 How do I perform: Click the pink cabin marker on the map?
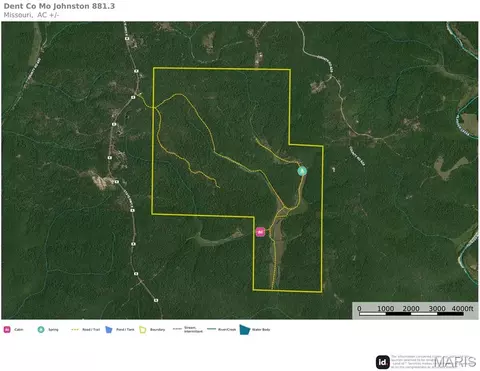pyautogui.click(x=260, y=232)
